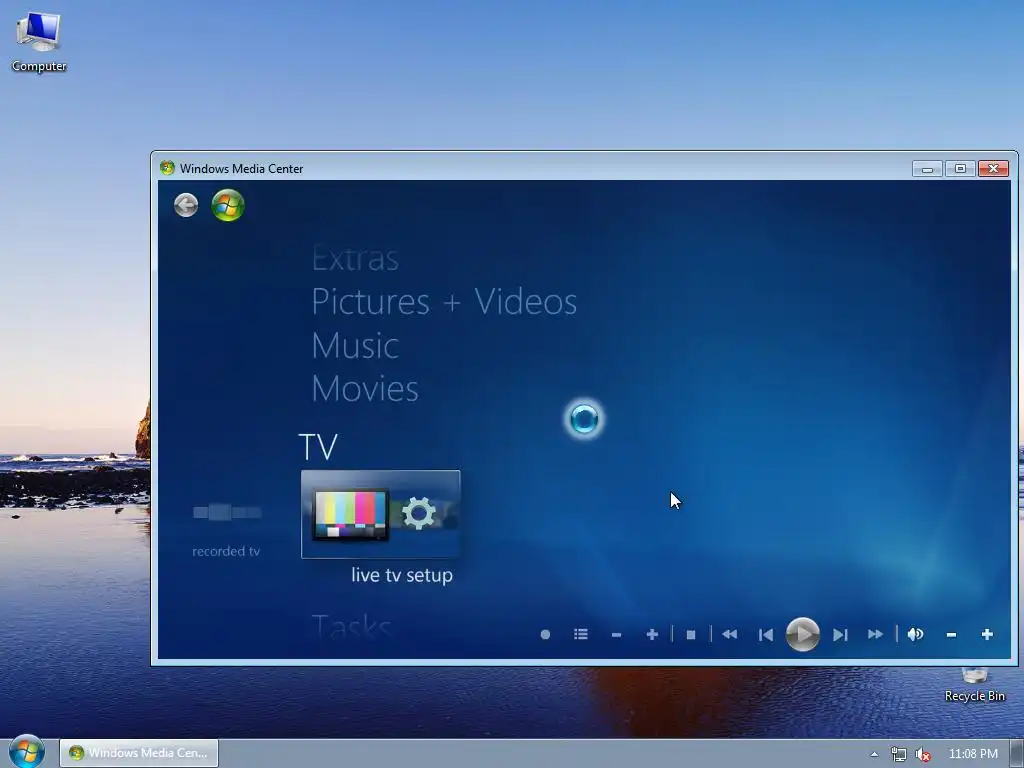Click Channel up plus button

point(652,634)
